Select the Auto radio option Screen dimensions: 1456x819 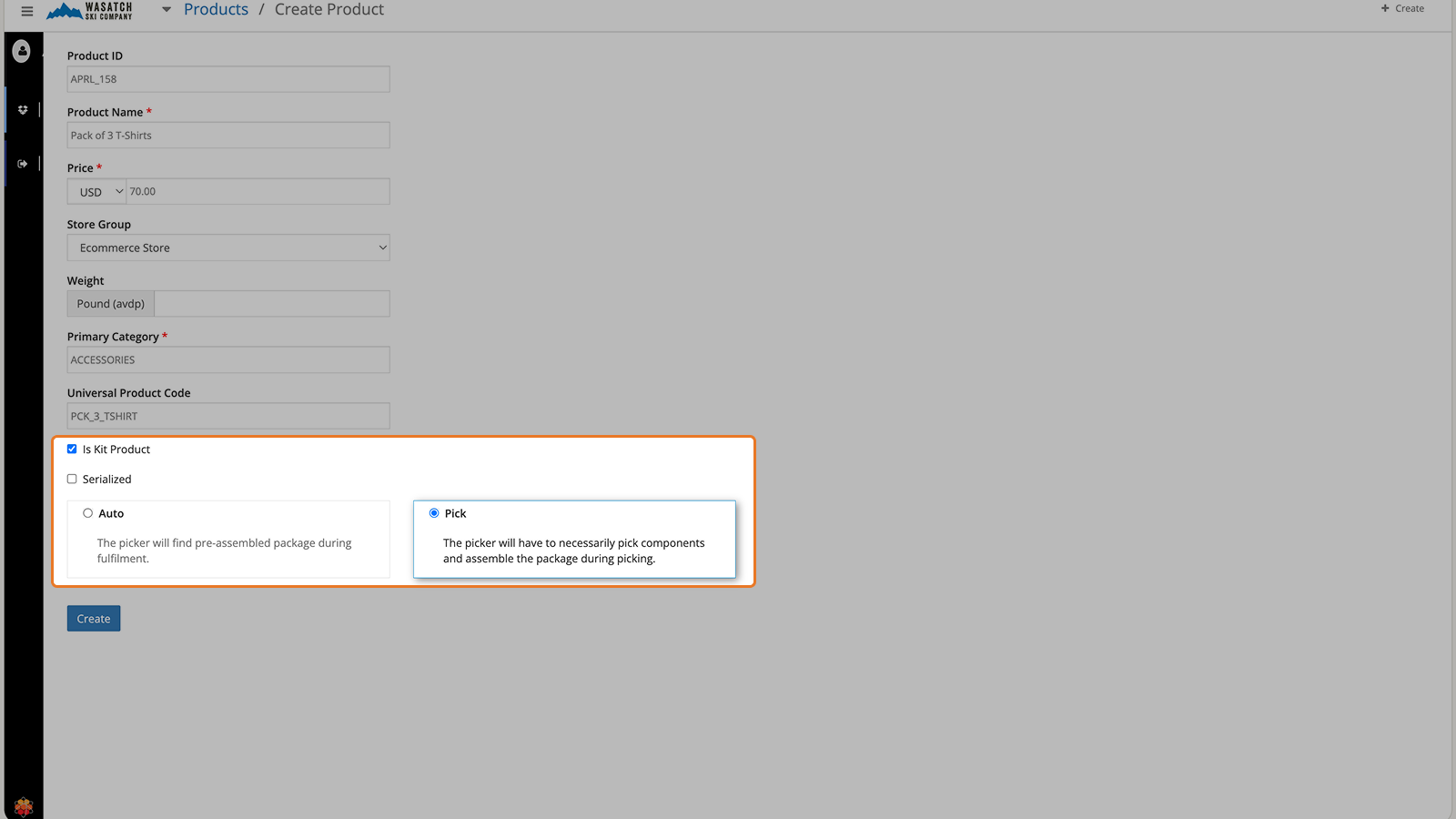(x=88, y=513)
